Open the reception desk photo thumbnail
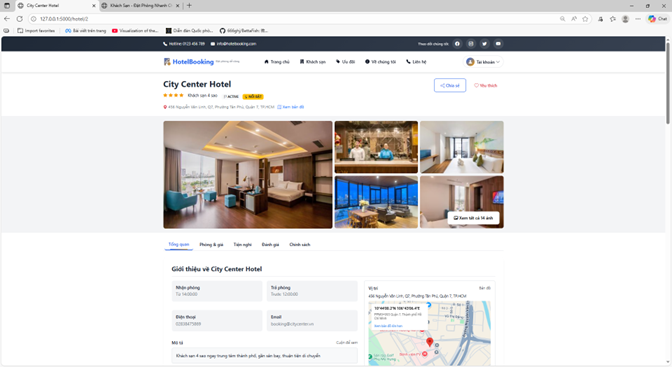672x367 pixels. click(376, 147)
